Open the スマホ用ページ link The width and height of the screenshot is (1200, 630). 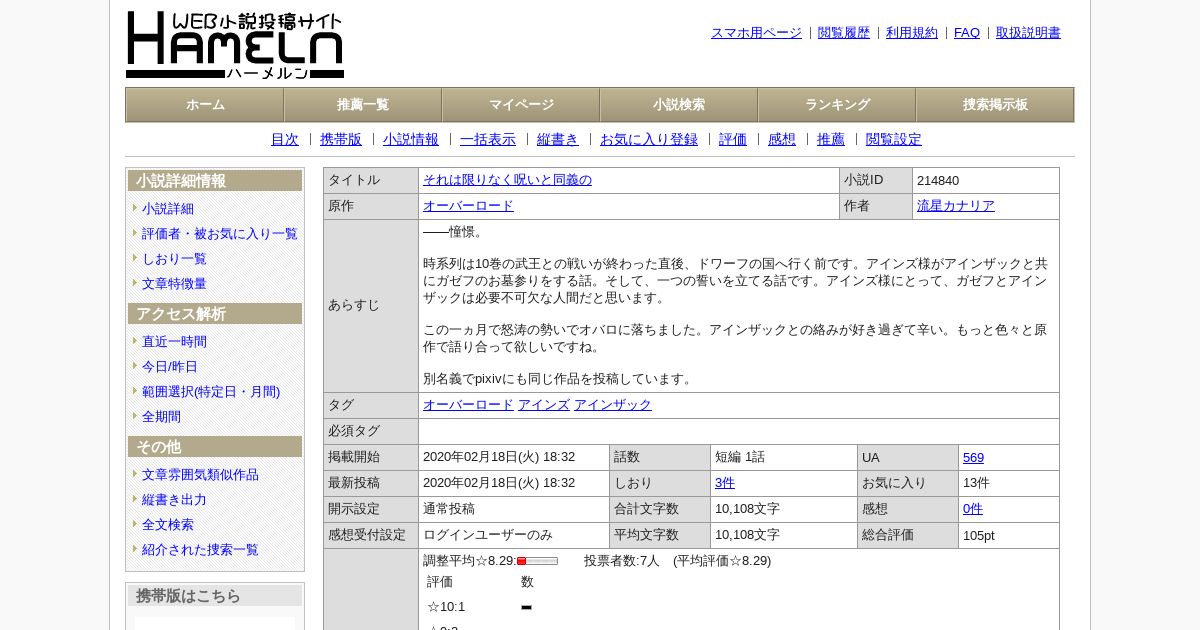[756, 33]
